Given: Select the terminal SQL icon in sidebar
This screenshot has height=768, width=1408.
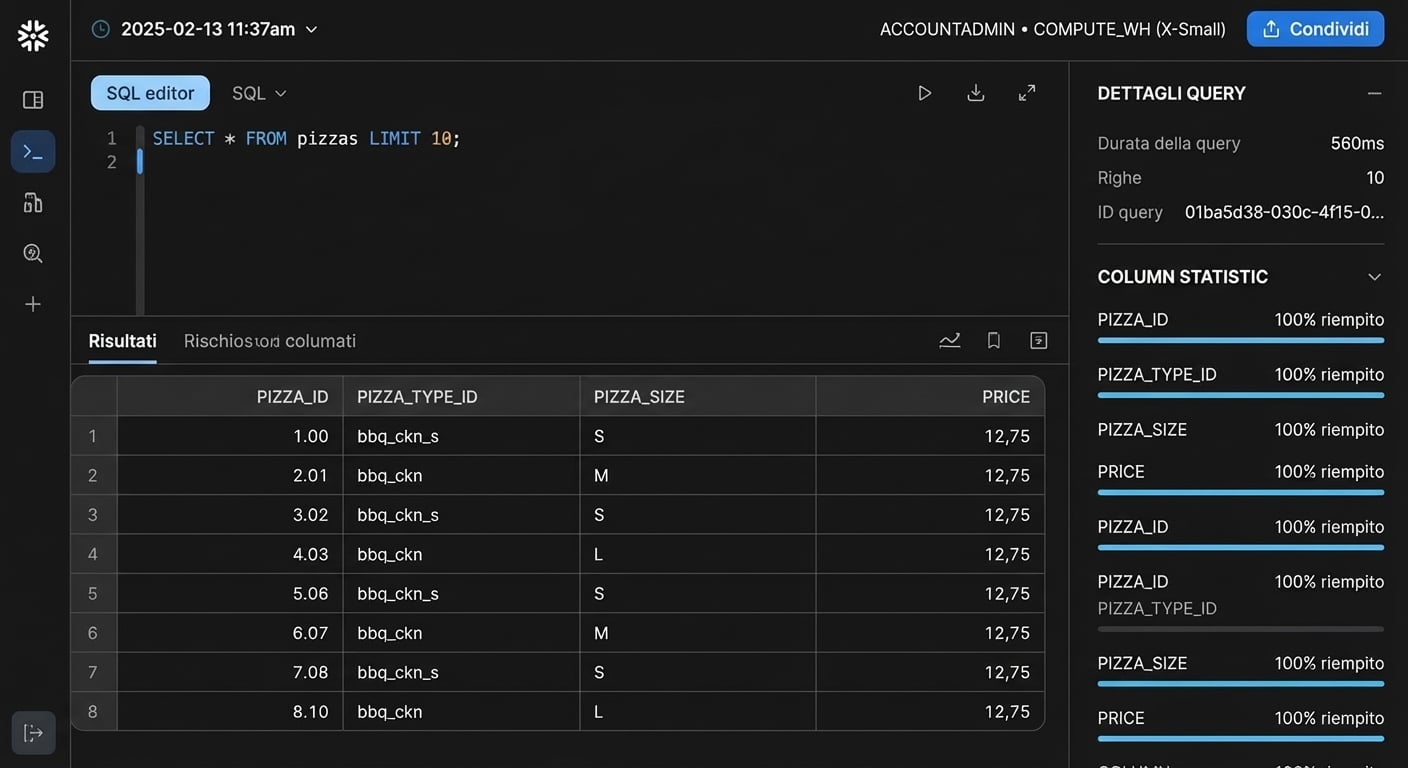Looking at the screenshot, I should point(33,152).
